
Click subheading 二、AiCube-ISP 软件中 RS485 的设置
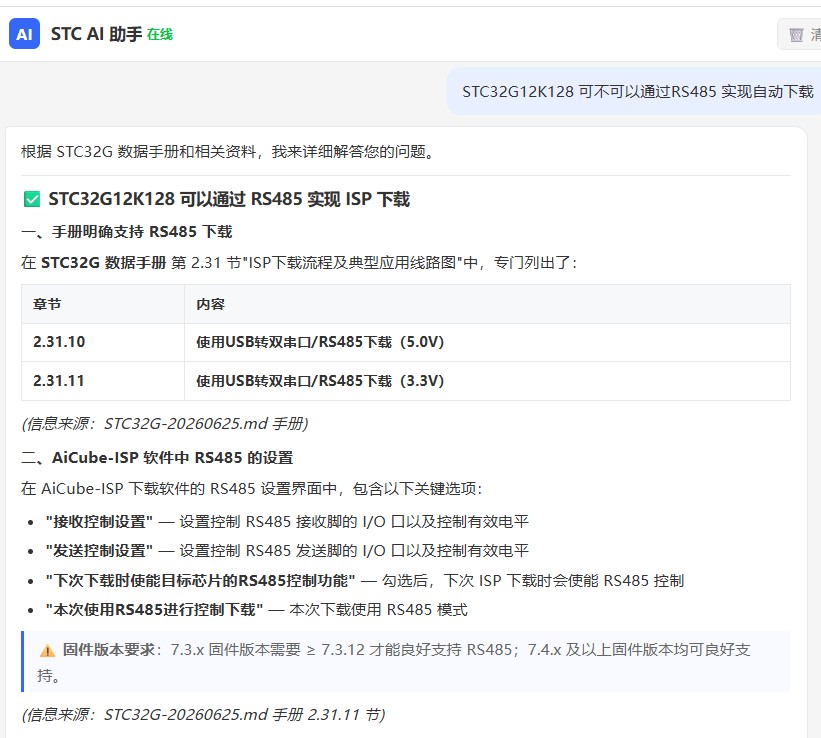pyautogui.click(x=157, y=458)
